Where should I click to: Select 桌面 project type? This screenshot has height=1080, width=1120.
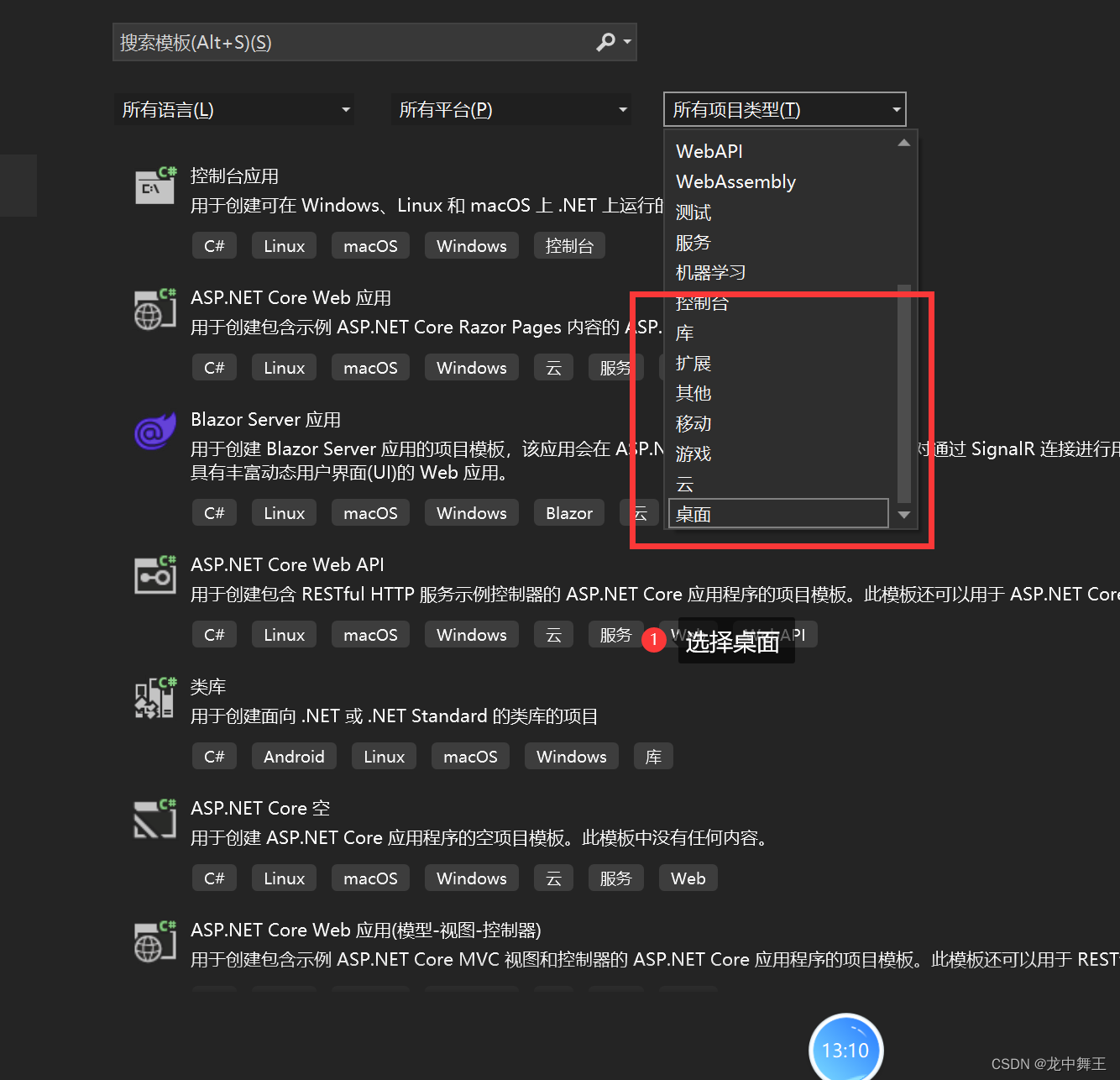tap(778, 514)
